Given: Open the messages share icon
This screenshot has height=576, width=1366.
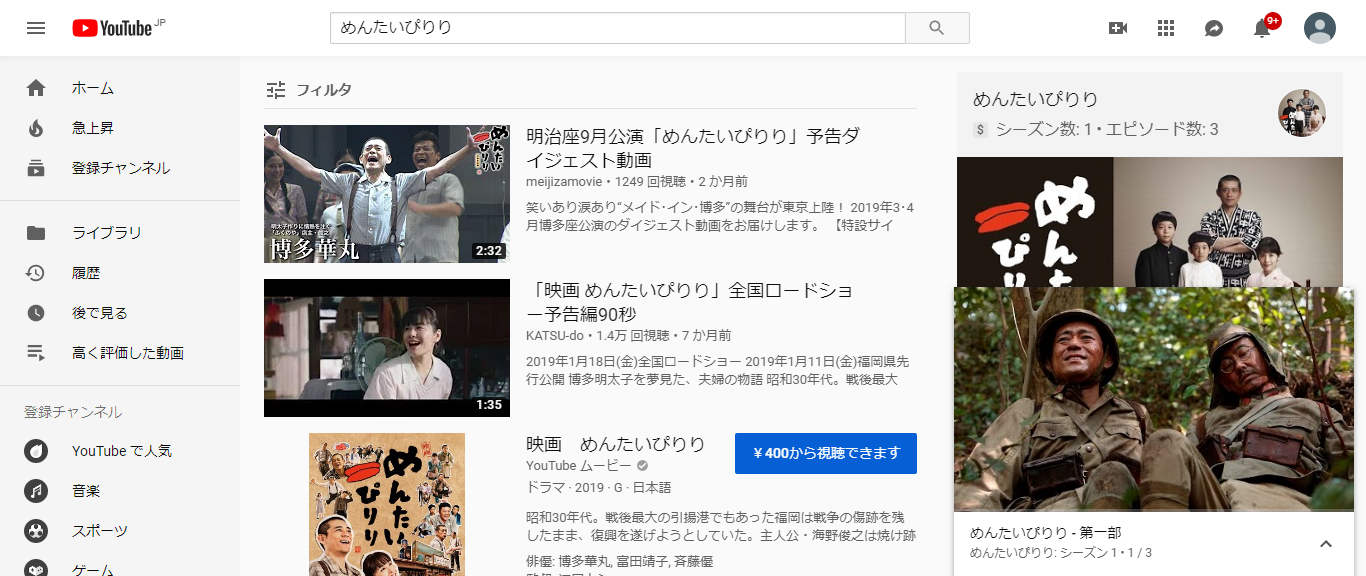Looking at the screenshot, I should coord(1214,28).
